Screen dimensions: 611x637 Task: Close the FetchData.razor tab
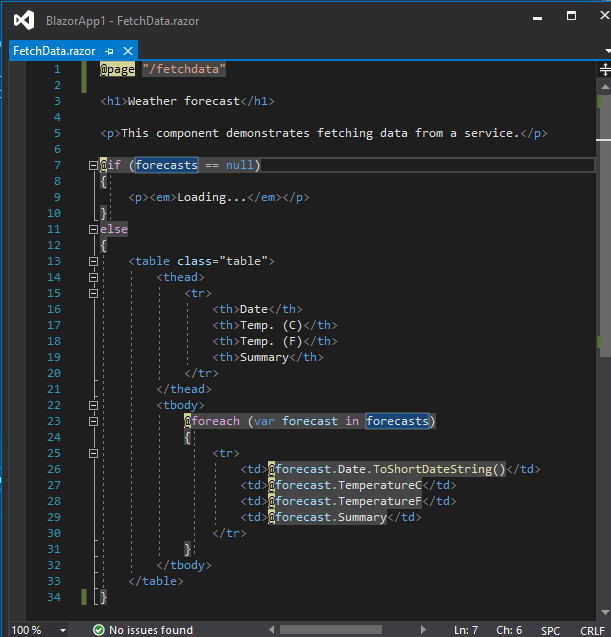click(127, 50)
